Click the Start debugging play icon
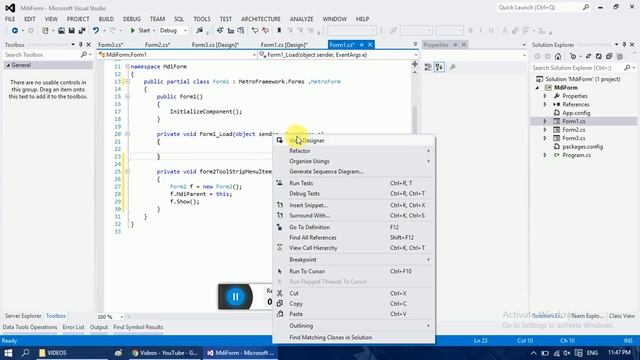This screenshot has width=640, height=360. pyautogui.click(x=133, y=31)
